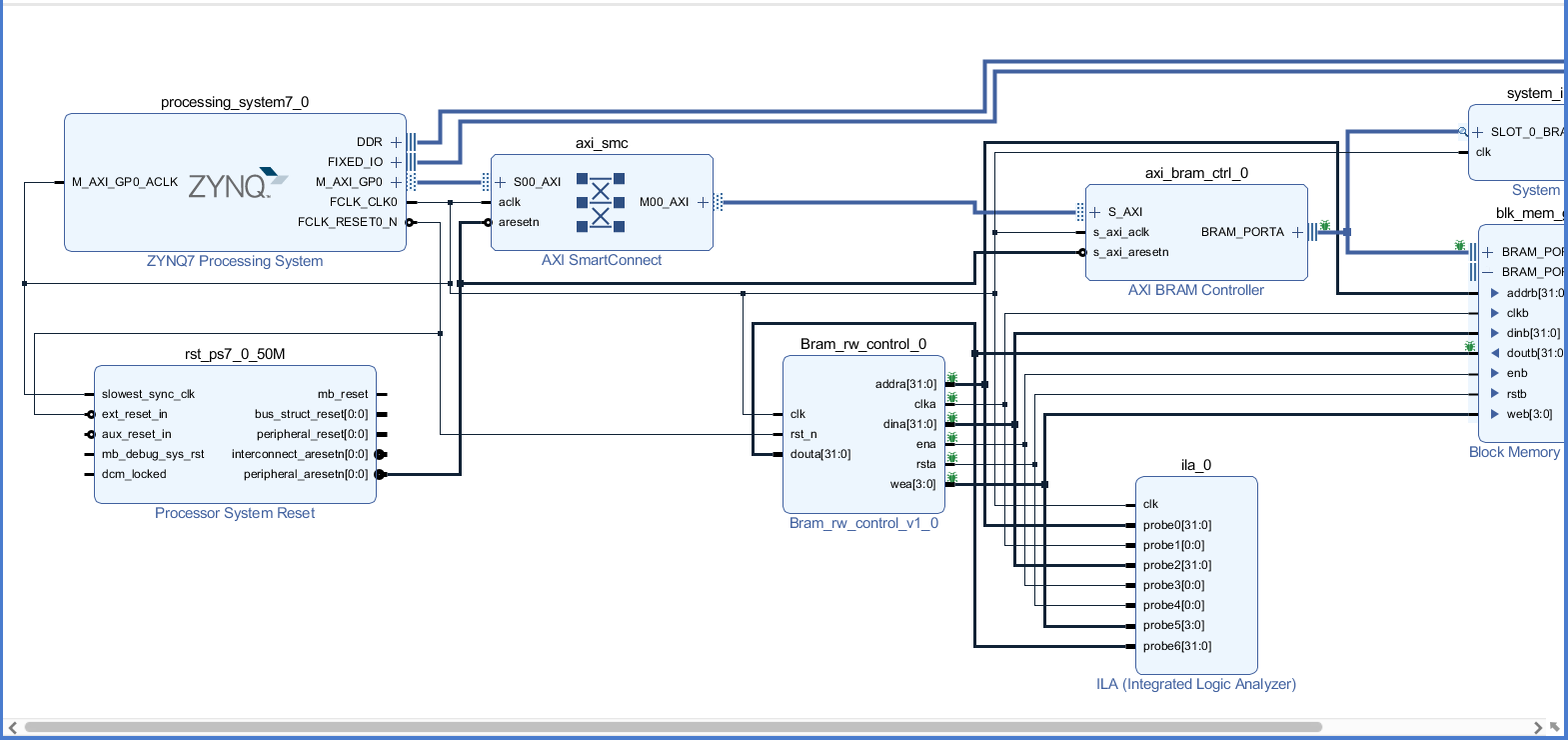This screenshot has width=1568, height=744.
Task: Open the Bram_rw_control_v1_0 link
Action: pyautogui.click(x=863, y=523)
